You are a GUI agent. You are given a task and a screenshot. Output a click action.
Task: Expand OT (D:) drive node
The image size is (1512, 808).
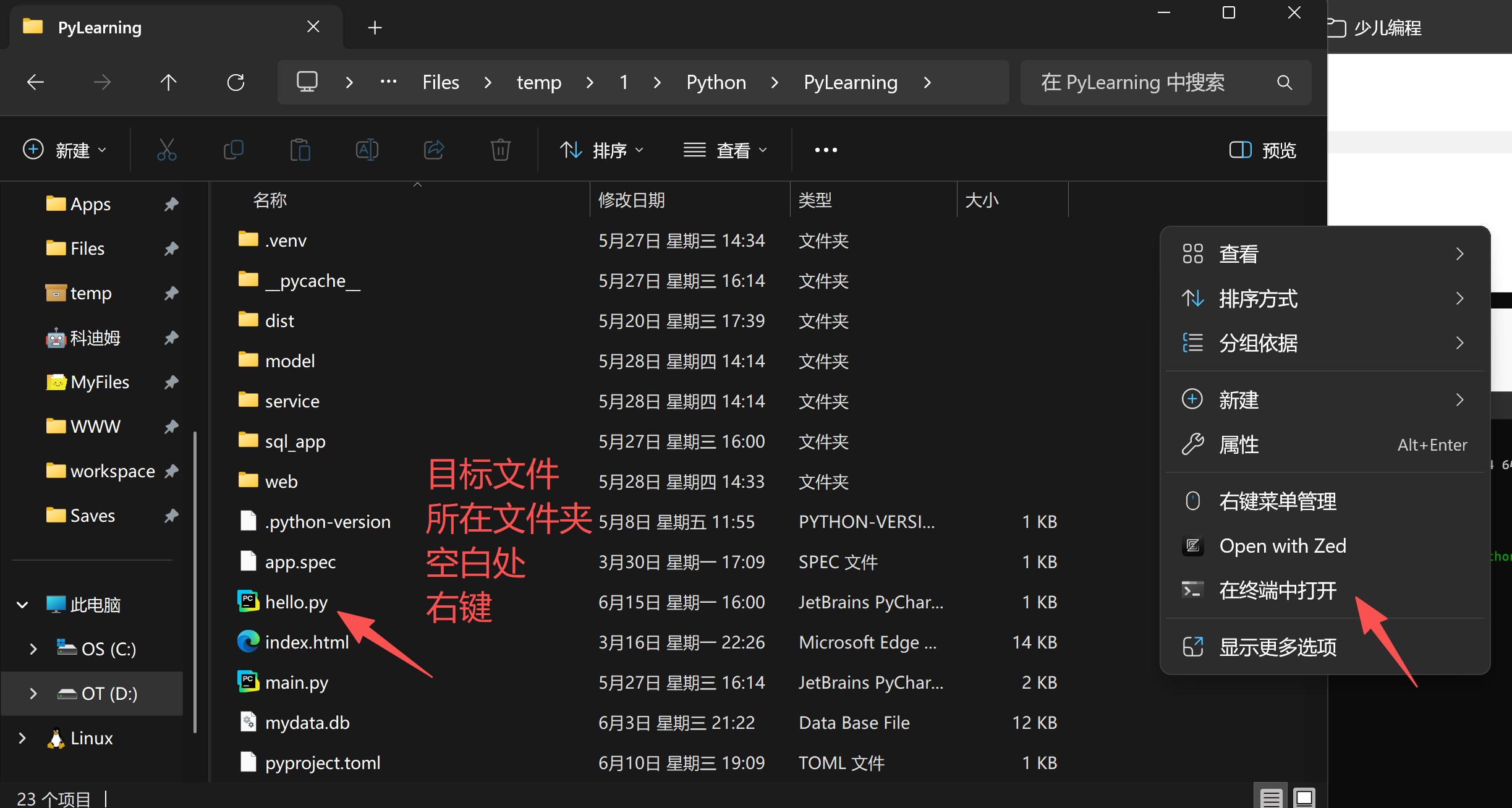[33, 694]
